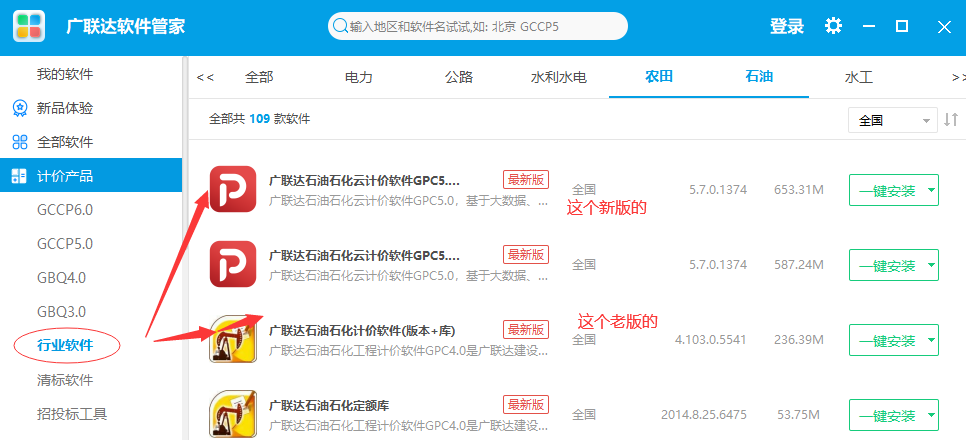Expand install options arrow for 石油石化定额库
Screen dimensions: 966x440
[930, 415]
